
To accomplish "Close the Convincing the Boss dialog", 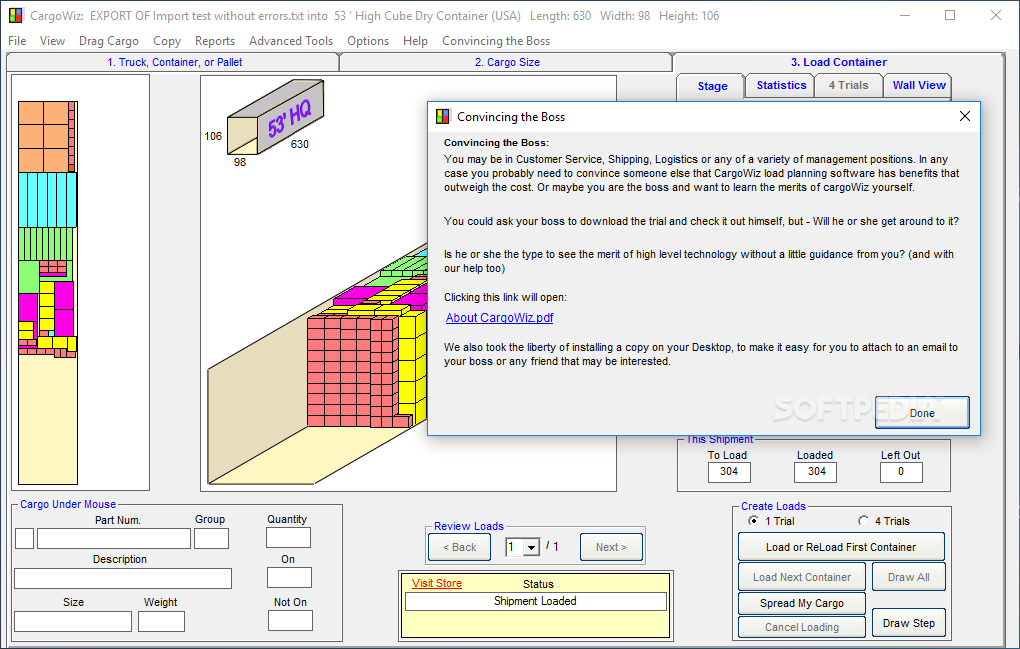I will coord(965,116).
